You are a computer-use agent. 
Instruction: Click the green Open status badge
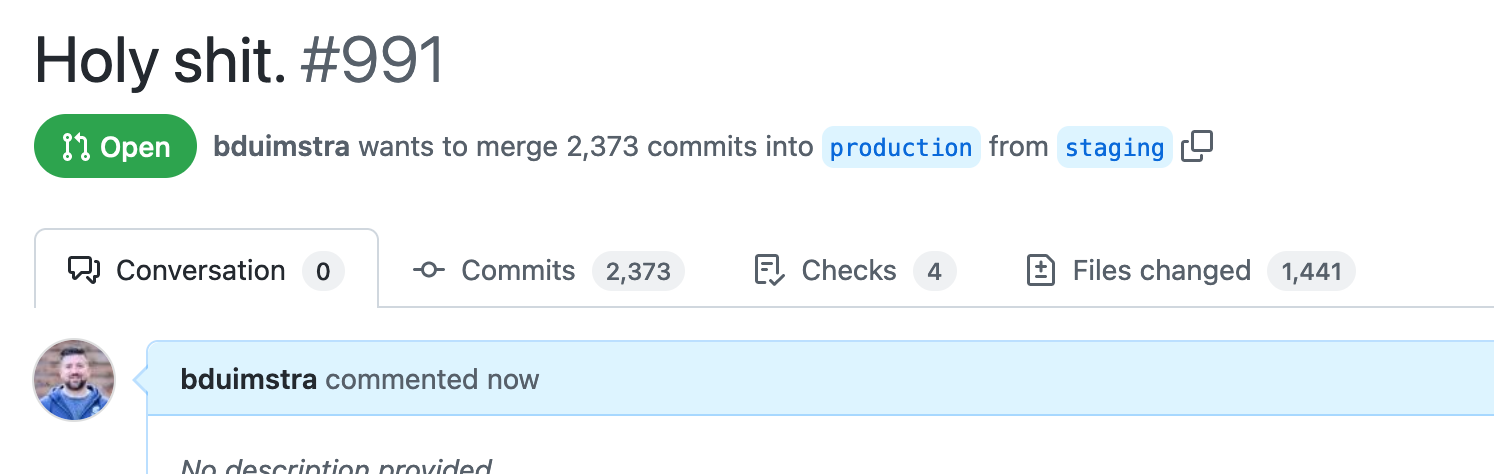coord(116,147)
